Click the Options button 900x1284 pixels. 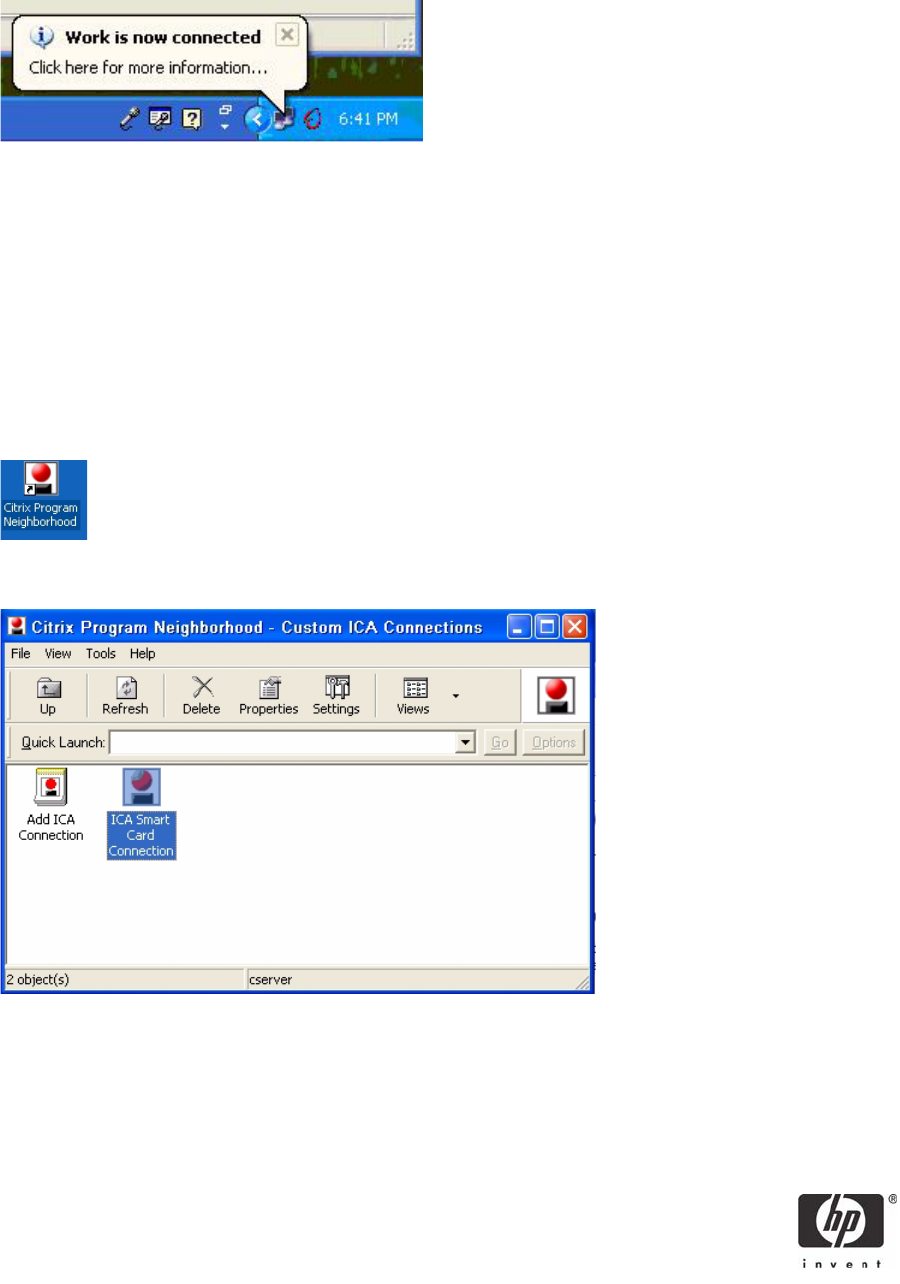[x=553, y=742]
